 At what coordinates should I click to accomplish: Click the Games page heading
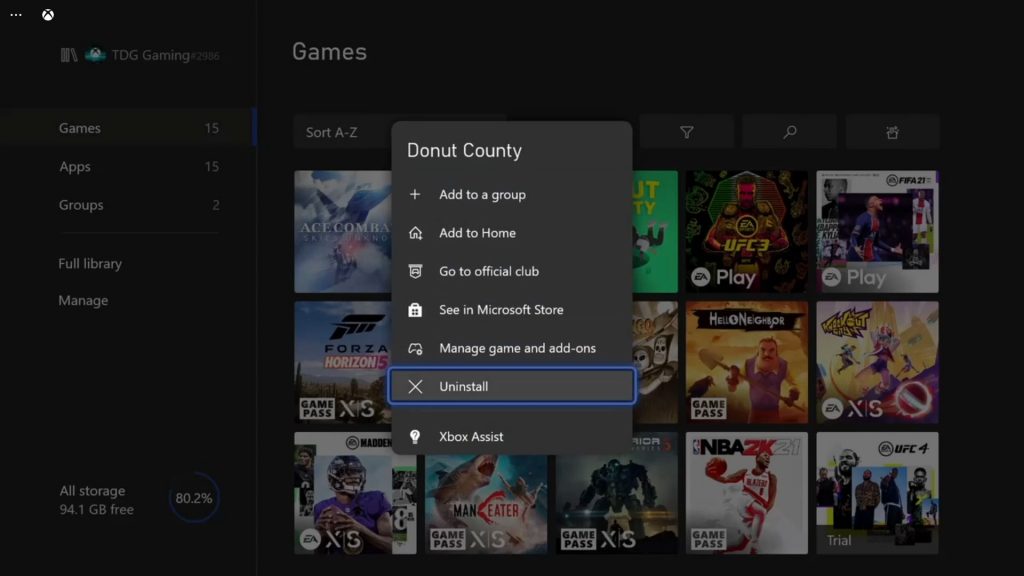(x=329, y=52)
